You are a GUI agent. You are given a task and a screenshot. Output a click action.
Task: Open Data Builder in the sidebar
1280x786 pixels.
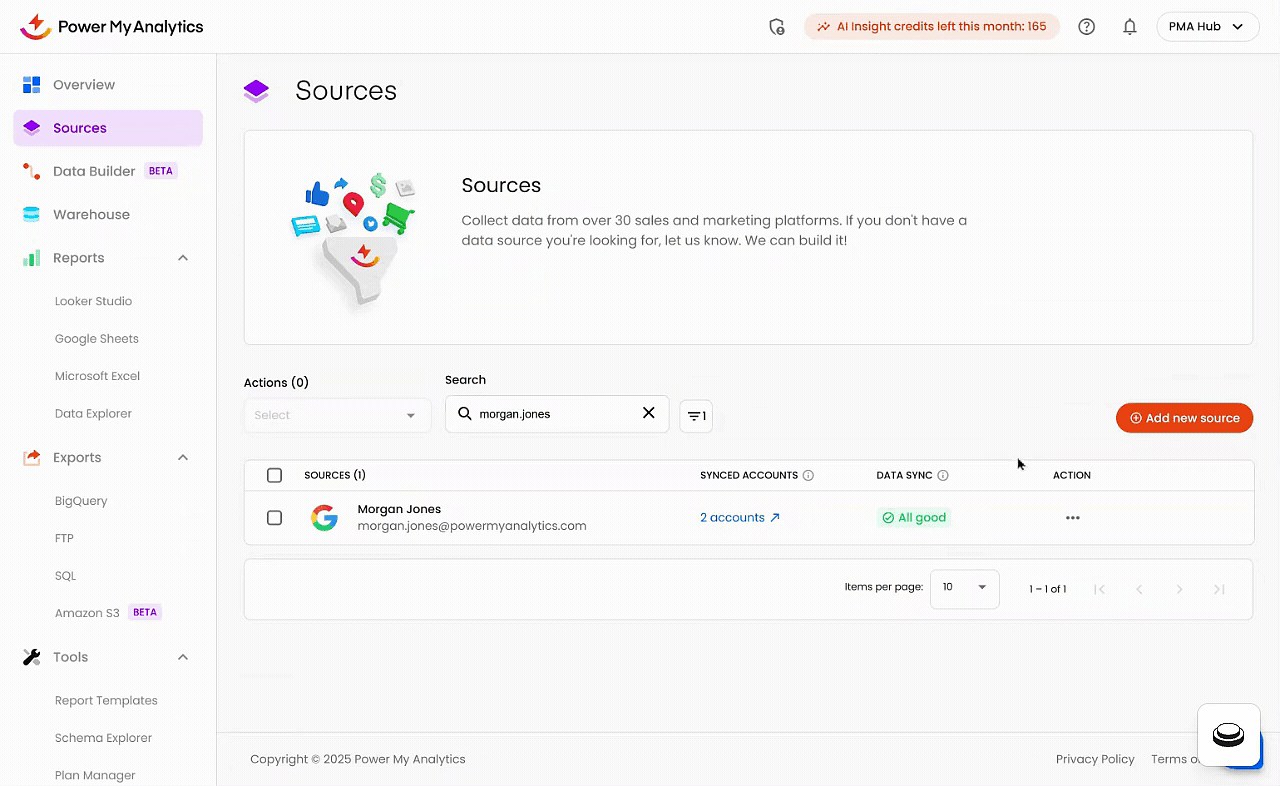pyautogui.click(x=94, y=171)
